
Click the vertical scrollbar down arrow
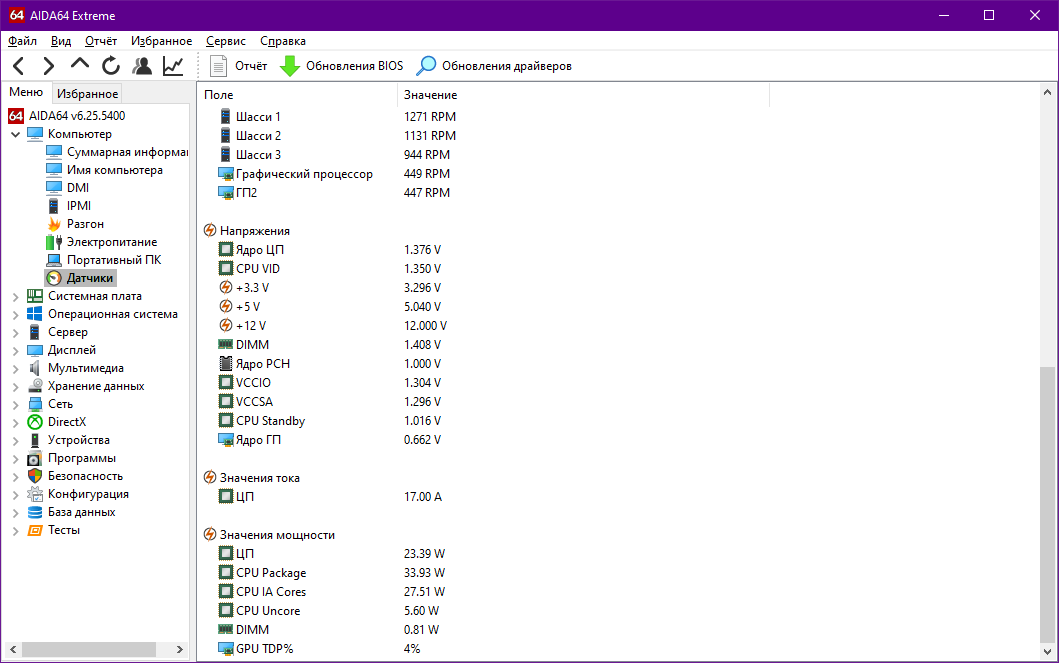pos(1048,652)
